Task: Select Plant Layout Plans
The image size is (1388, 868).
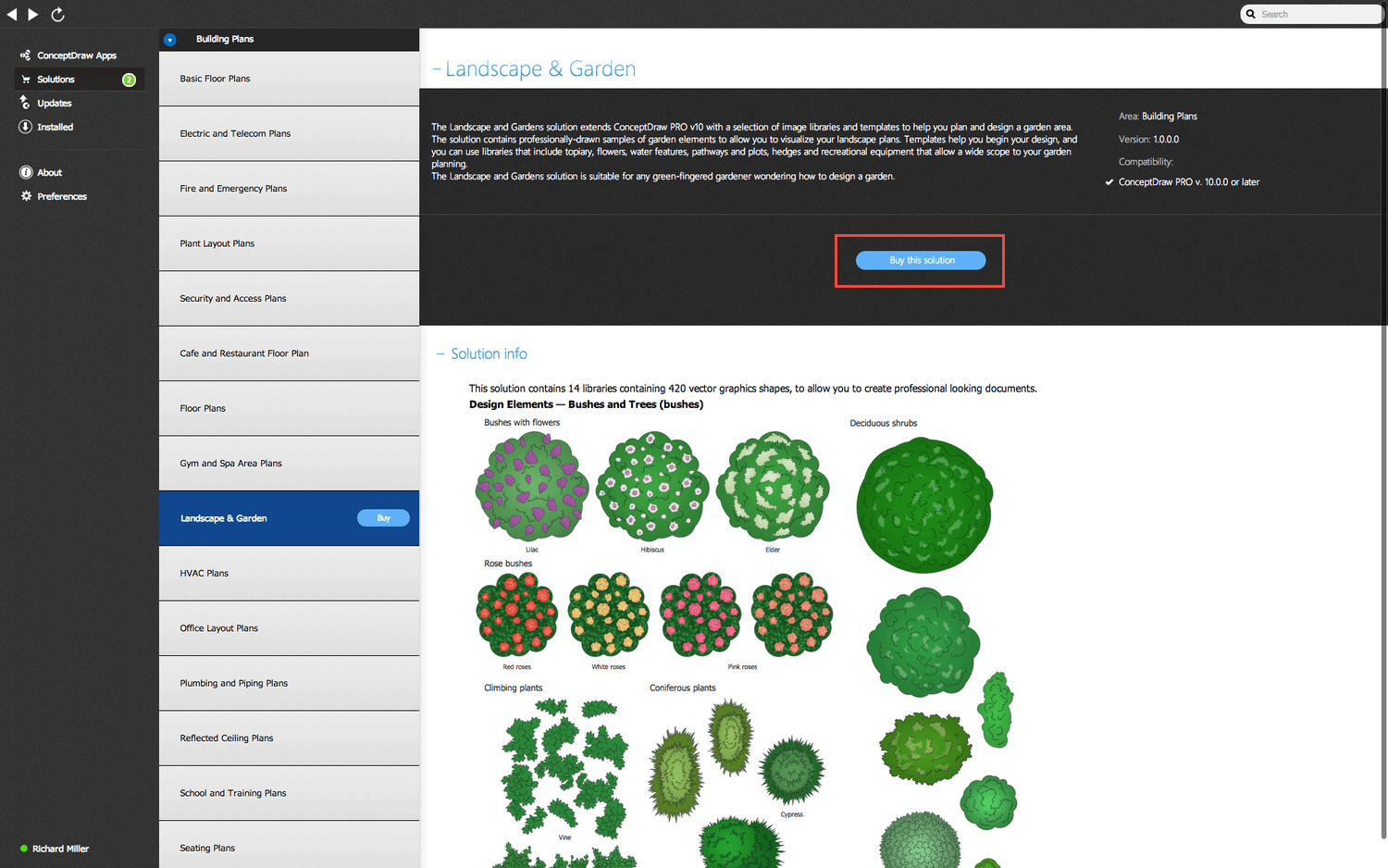Action: (x=289, y=244)
